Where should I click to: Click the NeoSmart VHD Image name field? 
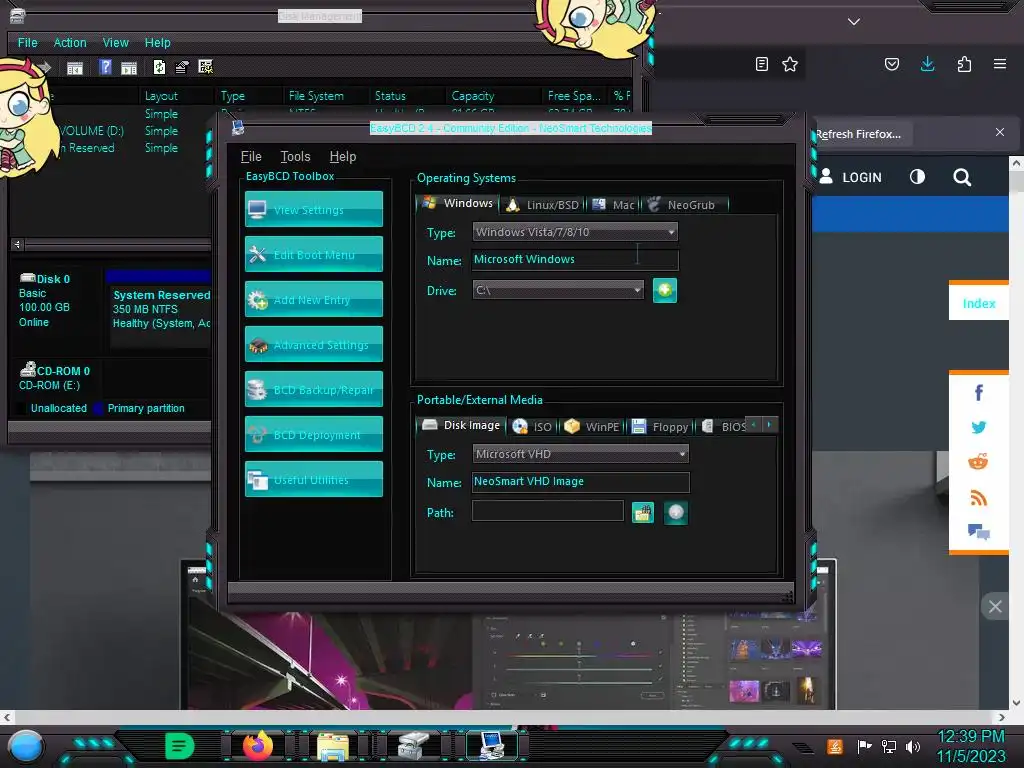[580, 481]
